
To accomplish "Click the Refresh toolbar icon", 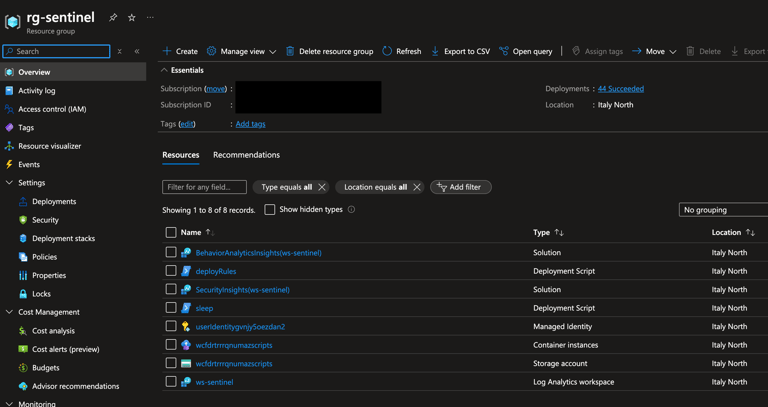I will pos(387,51).
